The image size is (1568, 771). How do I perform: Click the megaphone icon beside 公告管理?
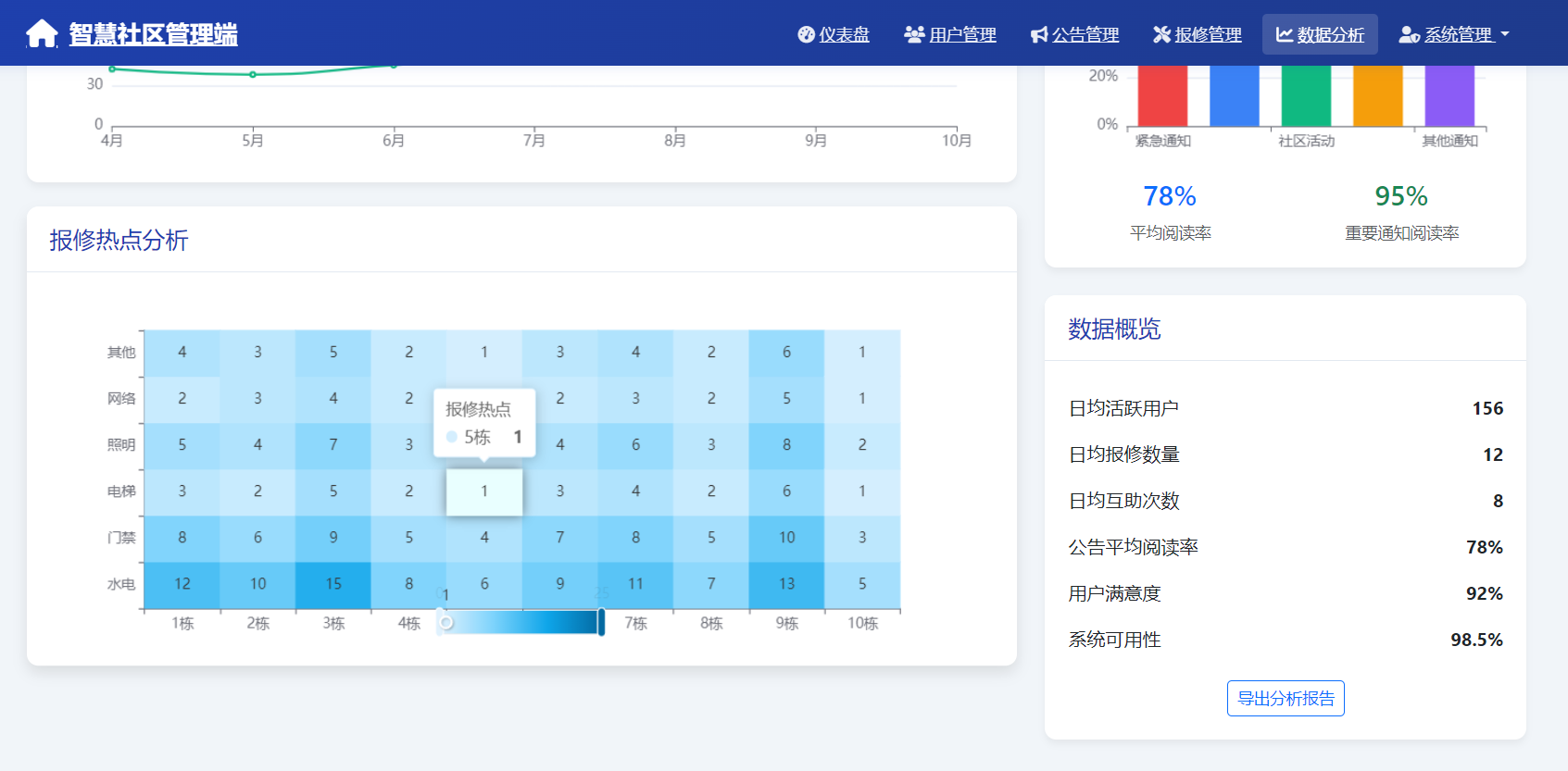coord(1039,34)
